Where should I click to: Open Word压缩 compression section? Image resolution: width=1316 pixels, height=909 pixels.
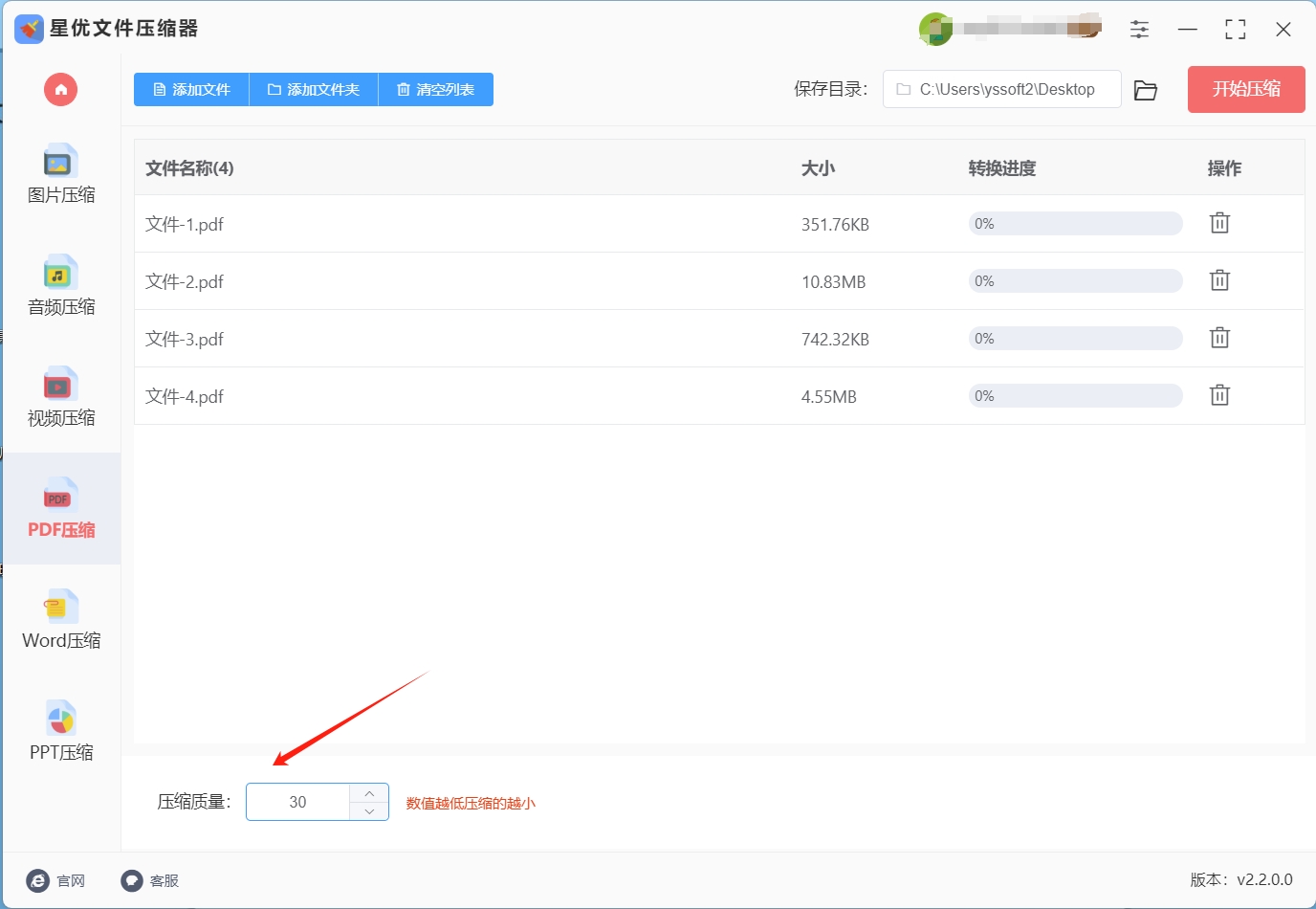pyautogui.click(x=61, y=620)
